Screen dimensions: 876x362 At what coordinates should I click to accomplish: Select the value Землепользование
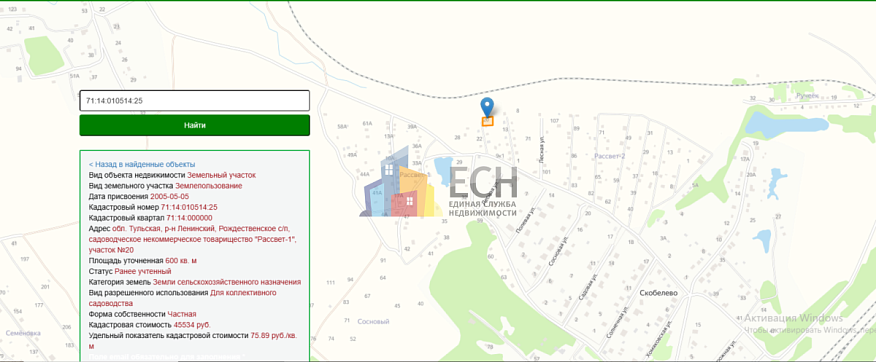click(208, 185)
